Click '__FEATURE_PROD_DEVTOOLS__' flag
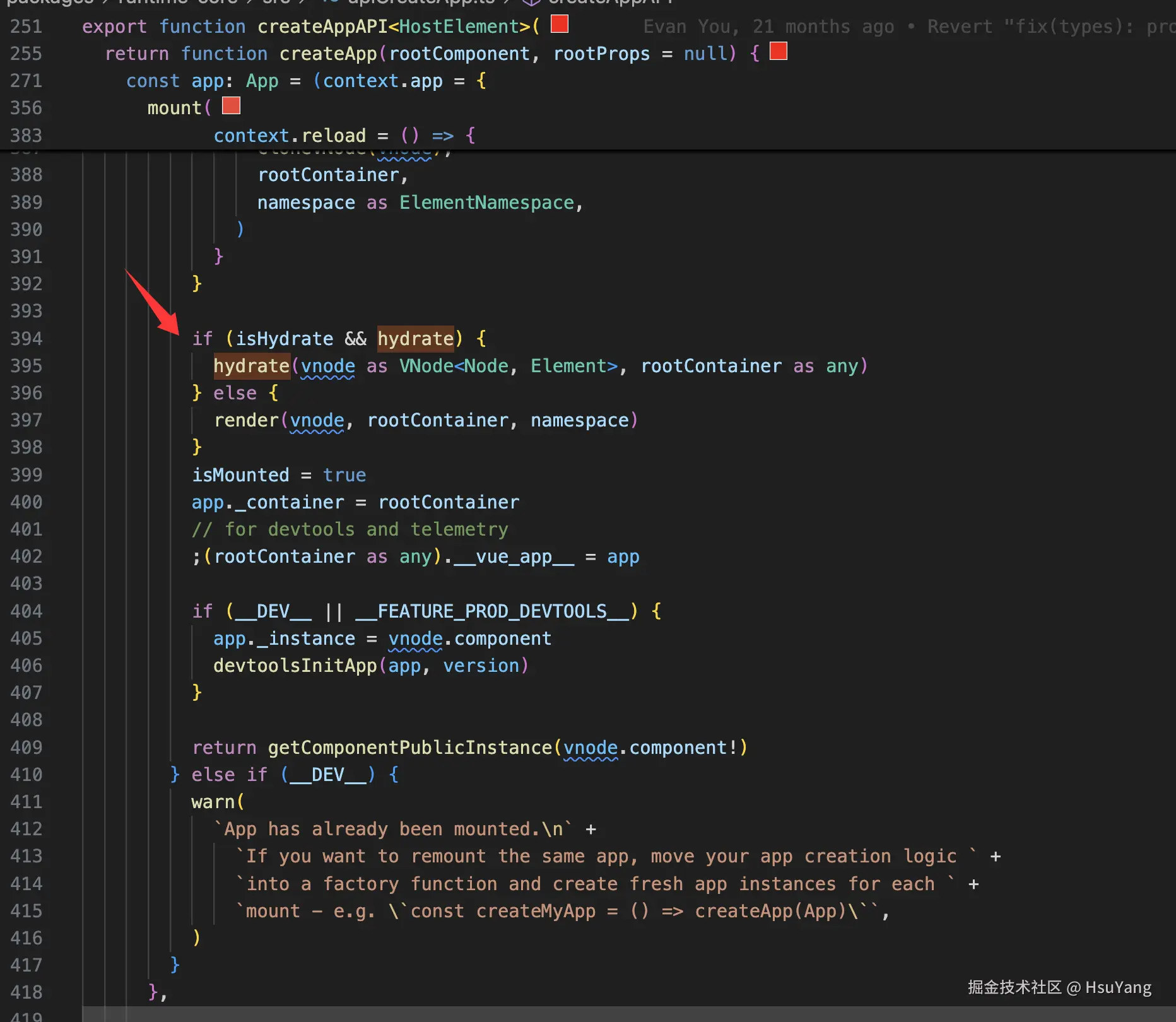 492,611
